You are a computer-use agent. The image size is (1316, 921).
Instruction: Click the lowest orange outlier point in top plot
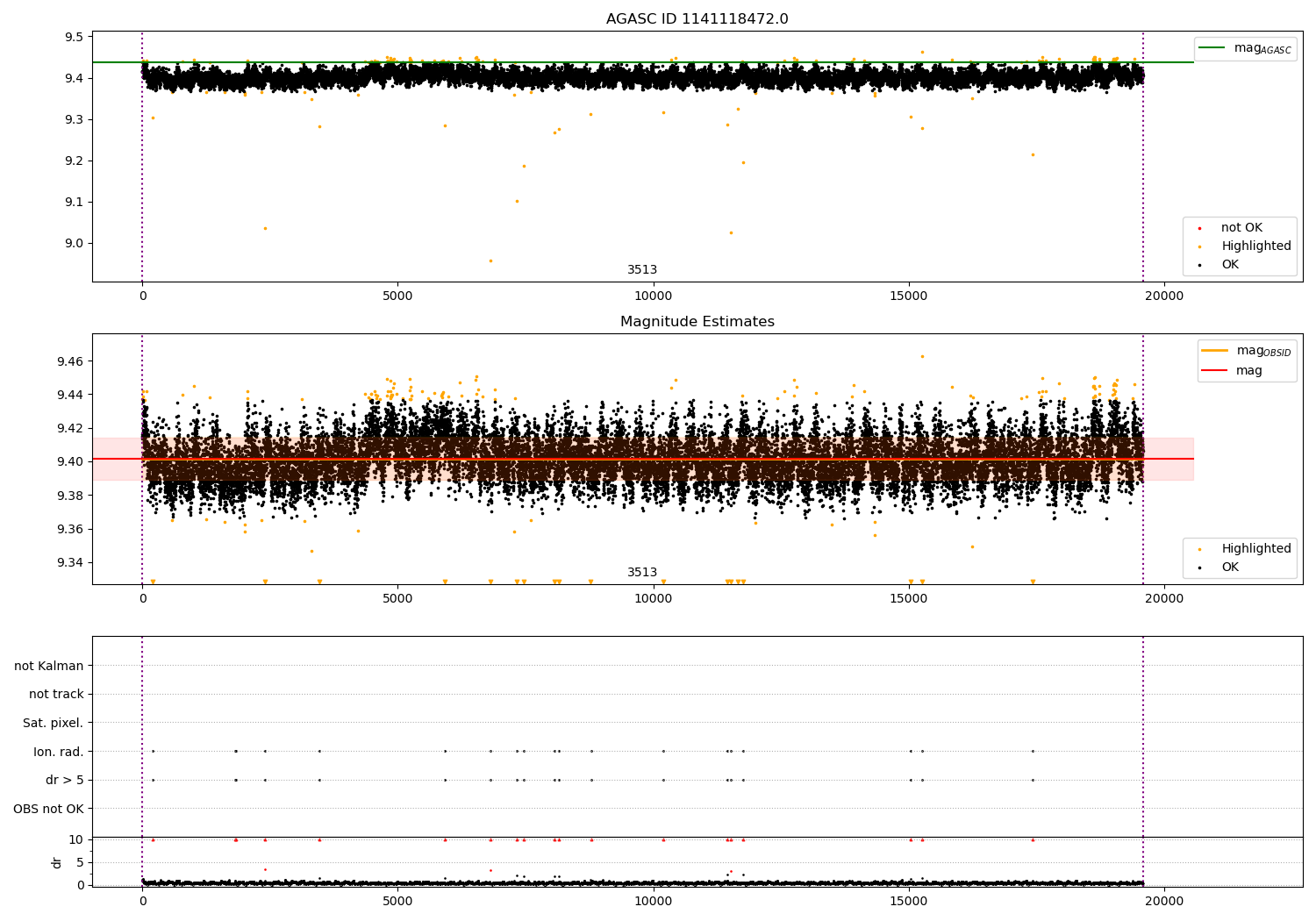[490, 261]
